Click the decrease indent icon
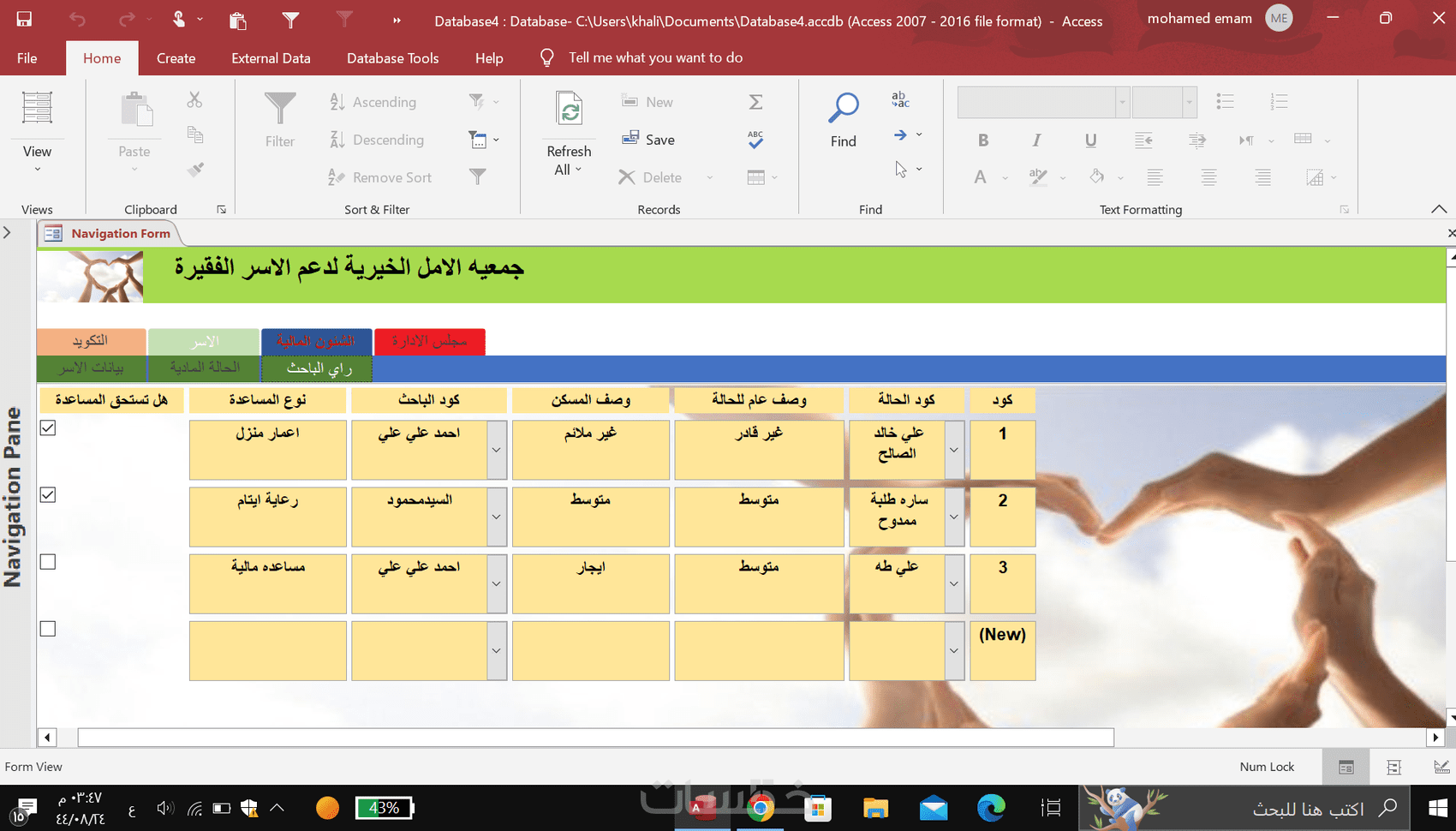 pyautogui.click(x=1143, y=140)
